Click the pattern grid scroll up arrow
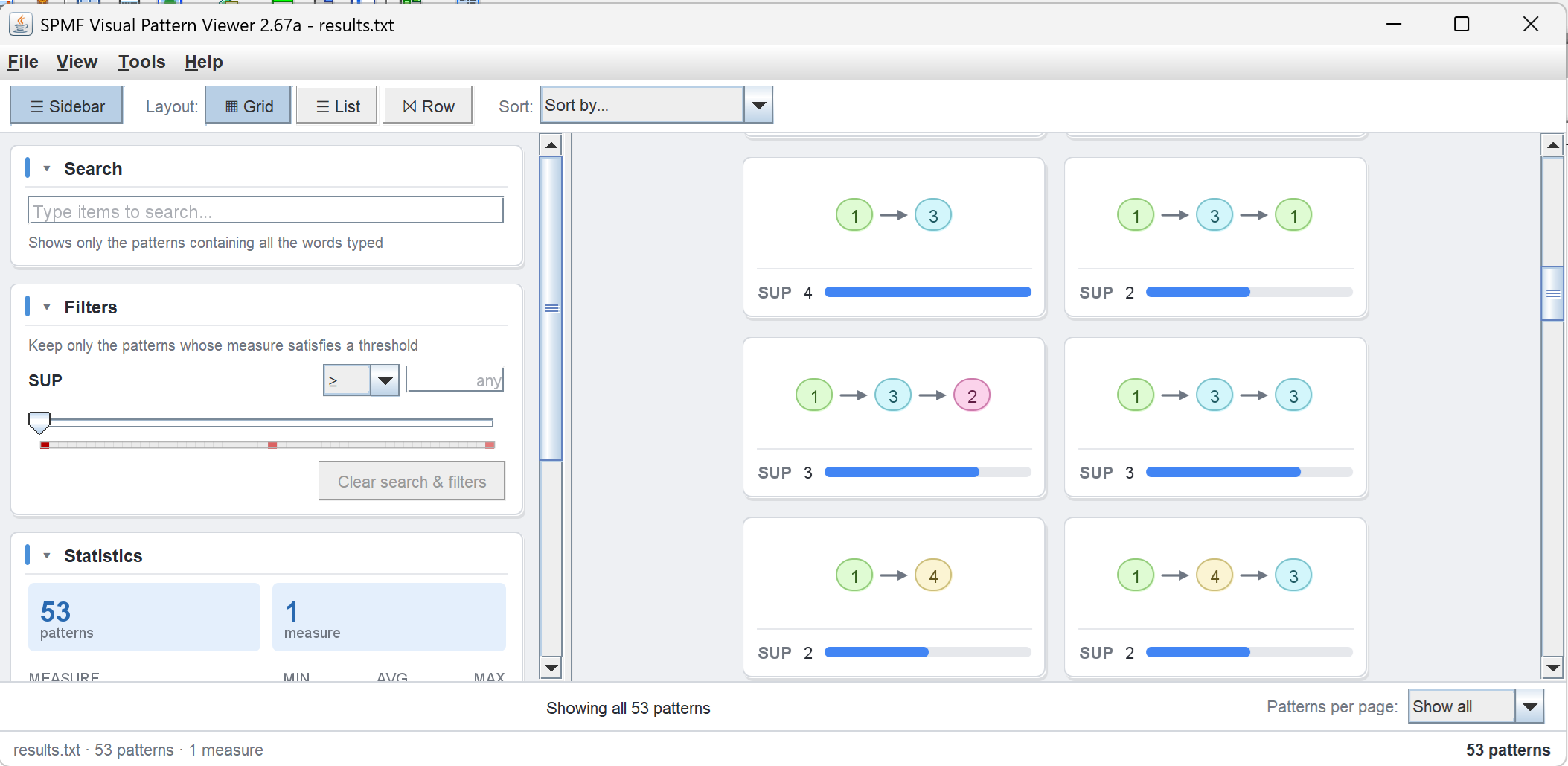Viewport: 1568px width, 766px height. 1552,145
